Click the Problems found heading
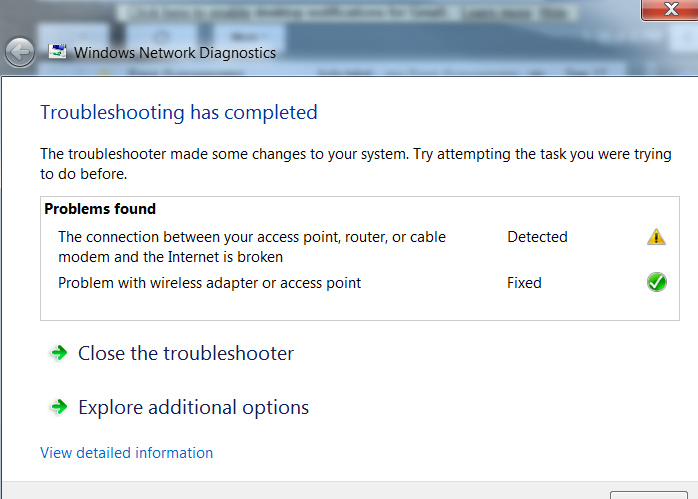Image resolution: width=698 pixels, height=499 pixels. tap(100, 209)
